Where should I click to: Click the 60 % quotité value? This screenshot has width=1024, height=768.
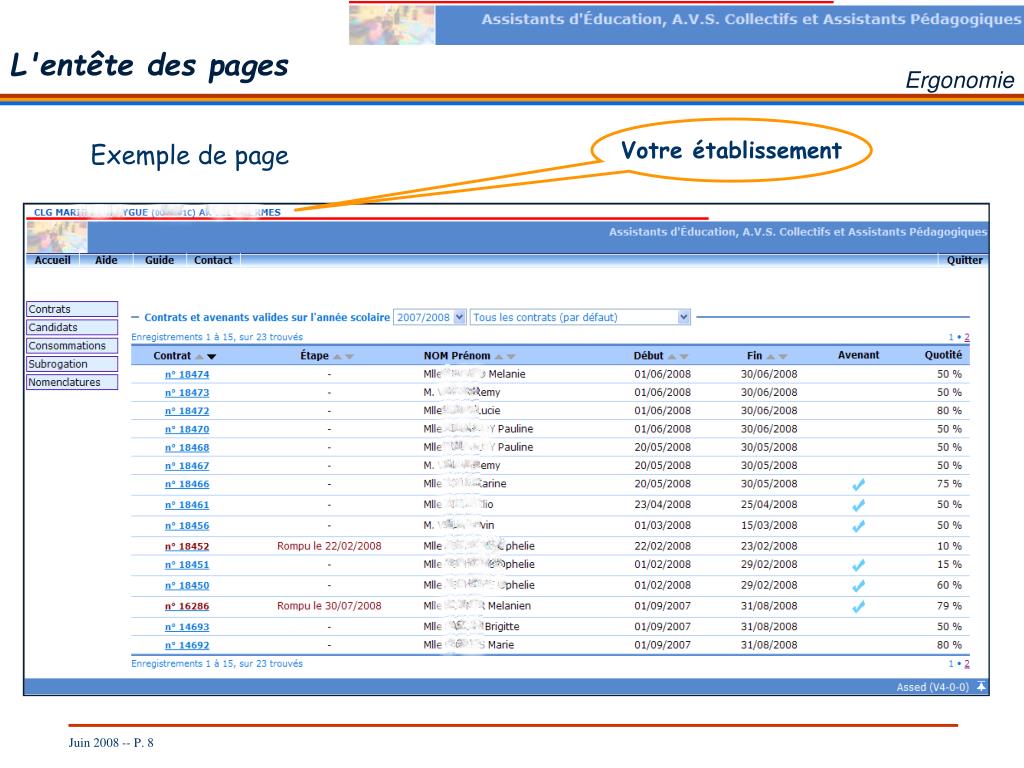point(949,585)
